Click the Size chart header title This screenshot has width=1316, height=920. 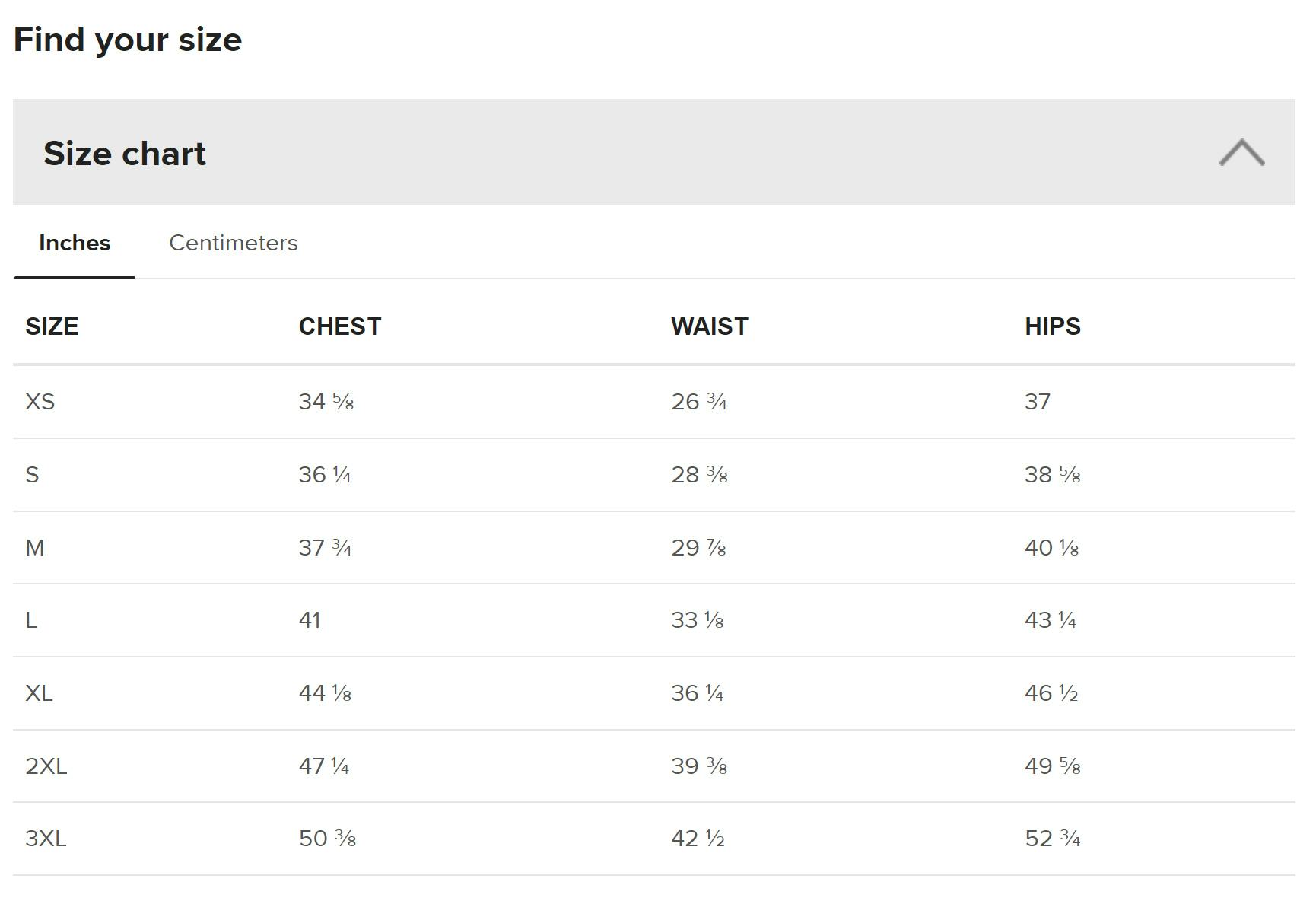tap(125, 154)
